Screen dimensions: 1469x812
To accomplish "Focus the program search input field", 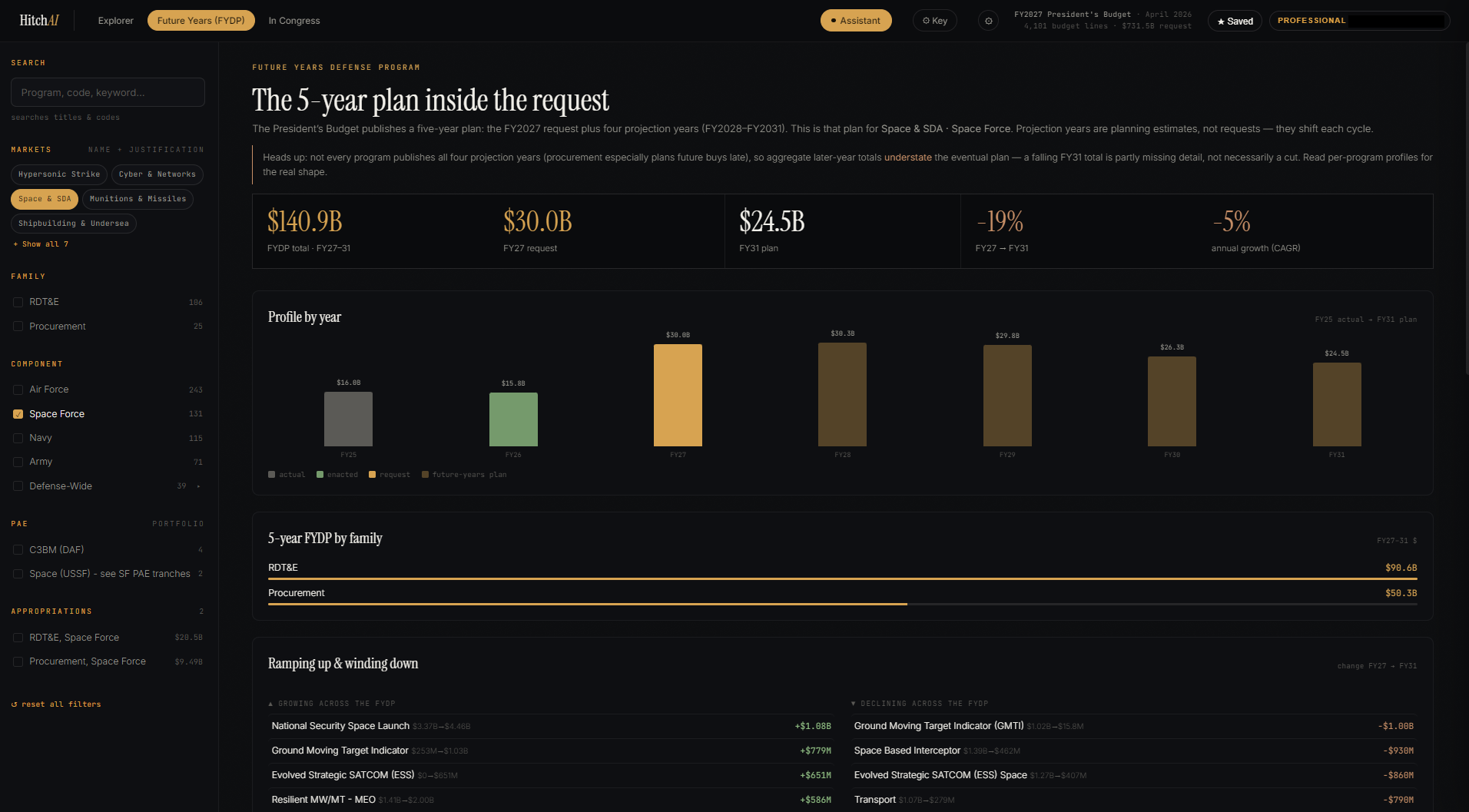I will [108, 92].
